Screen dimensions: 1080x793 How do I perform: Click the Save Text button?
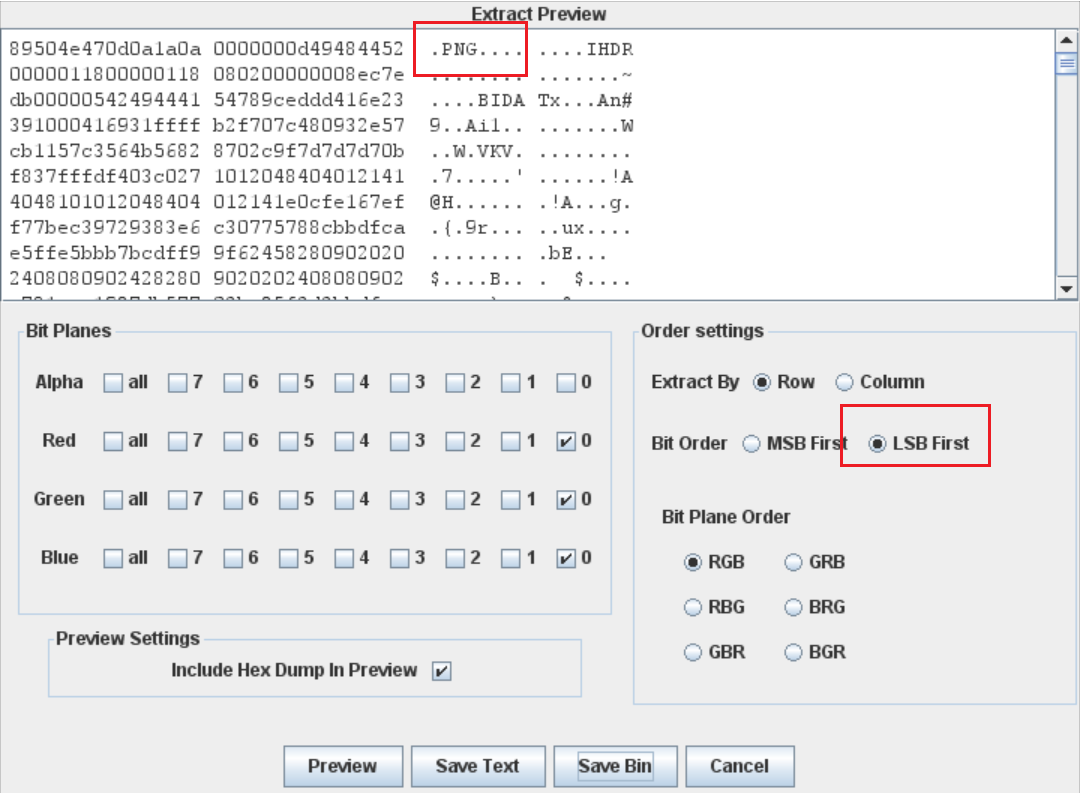478,766
